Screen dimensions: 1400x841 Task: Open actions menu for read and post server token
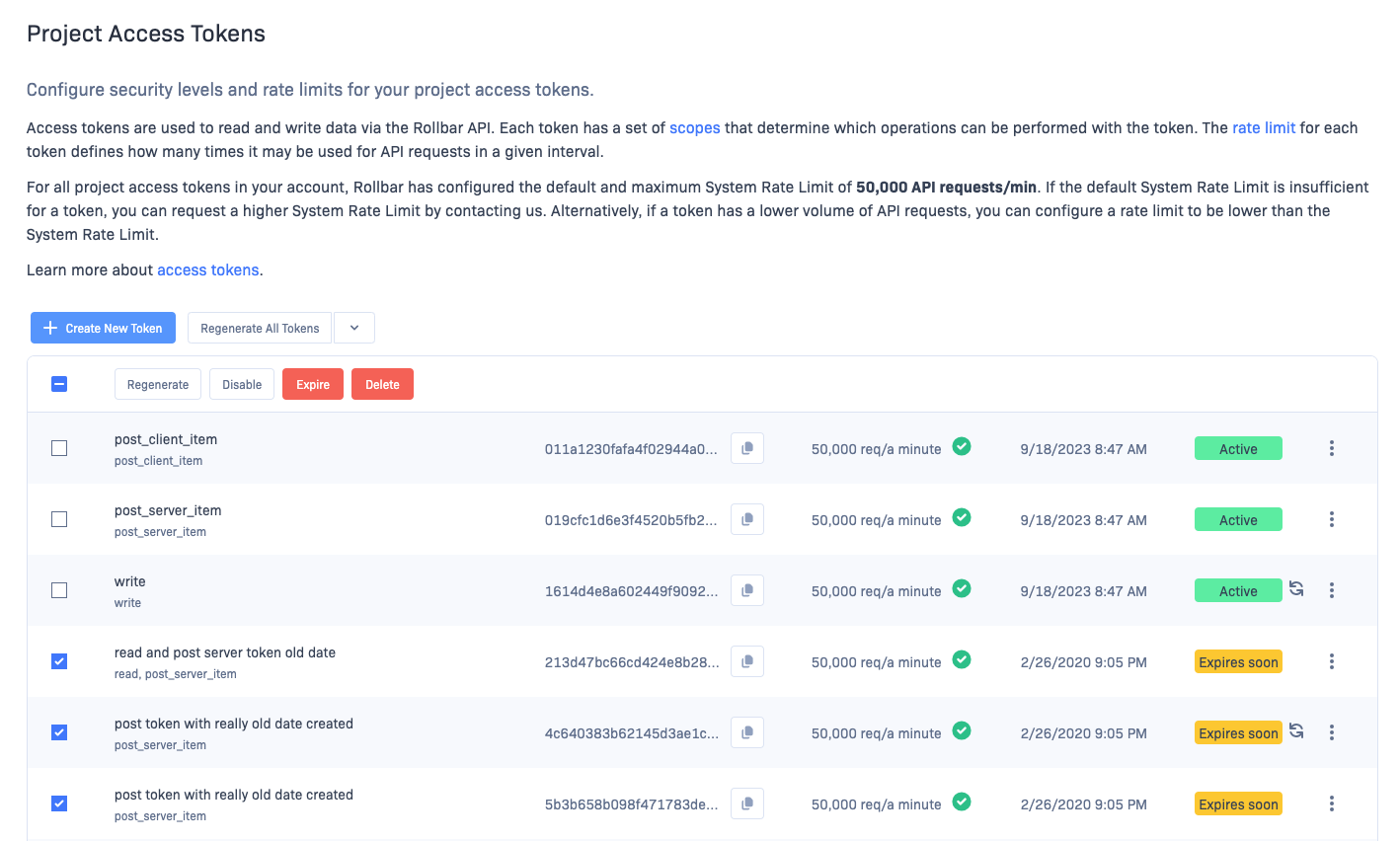[1331, 660]
